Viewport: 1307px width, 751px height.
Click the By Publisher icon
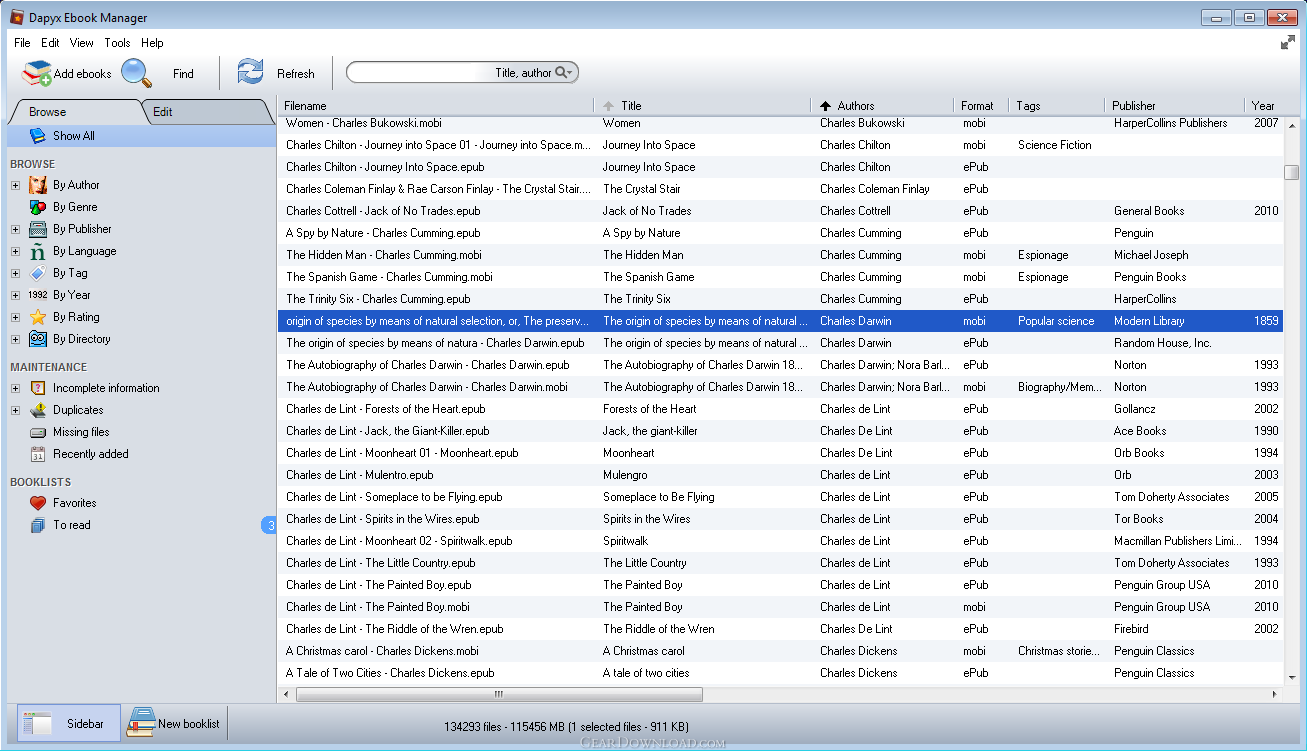click(37, 229)
